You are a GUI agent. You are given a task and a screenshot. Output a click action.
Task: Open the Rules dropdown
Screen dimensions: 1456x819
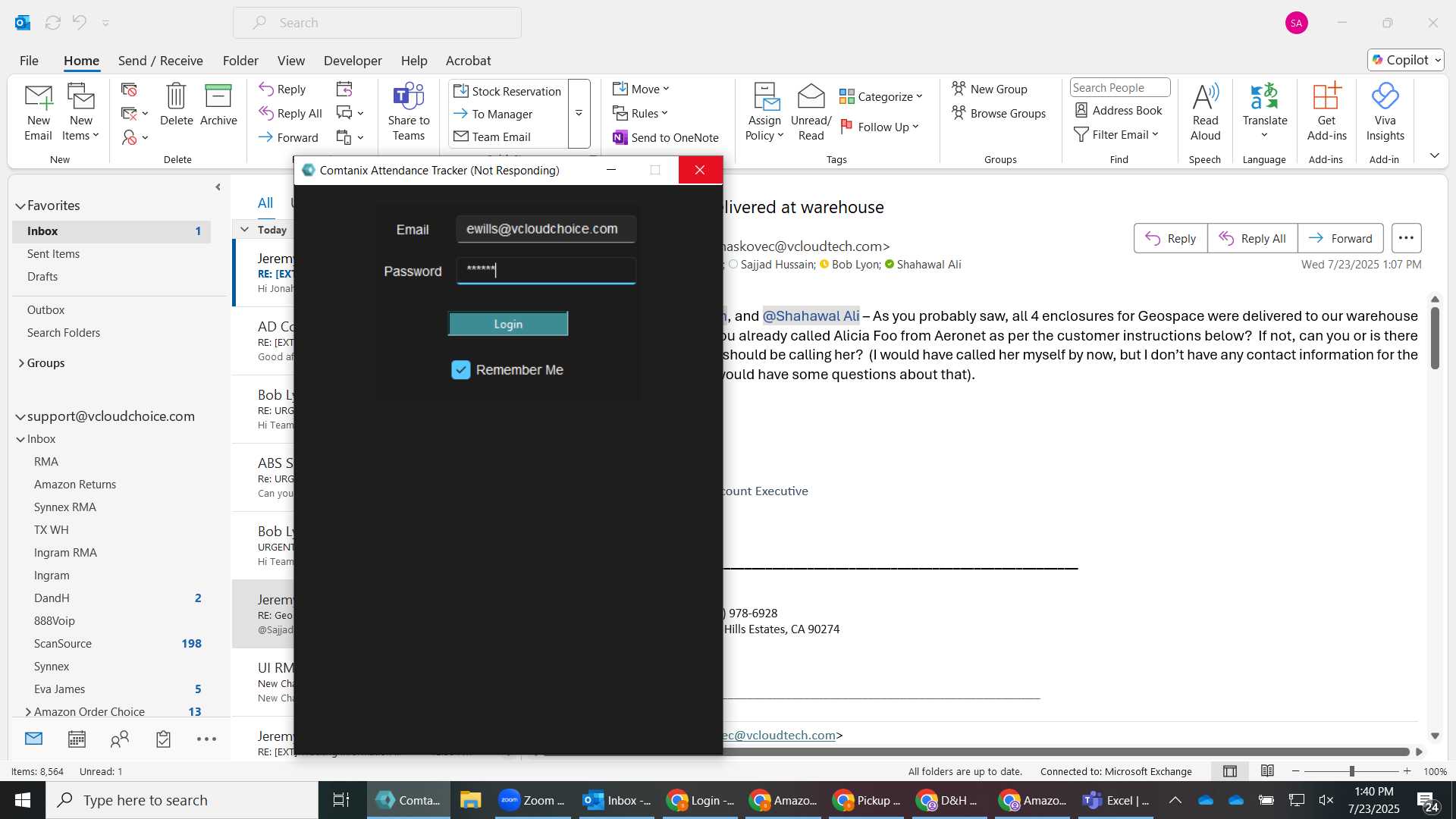[x=640, y=113]
